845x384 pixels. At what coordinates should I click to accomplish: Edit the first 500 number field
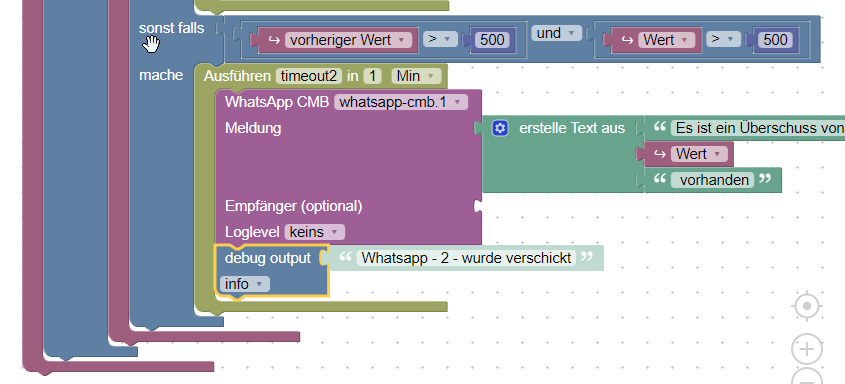point(492,40)
